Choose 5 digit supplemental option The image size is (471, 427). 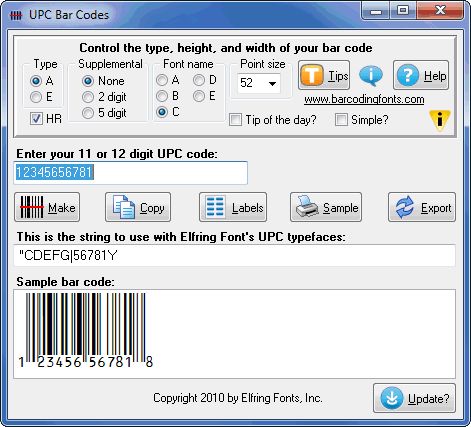[88, 113]
